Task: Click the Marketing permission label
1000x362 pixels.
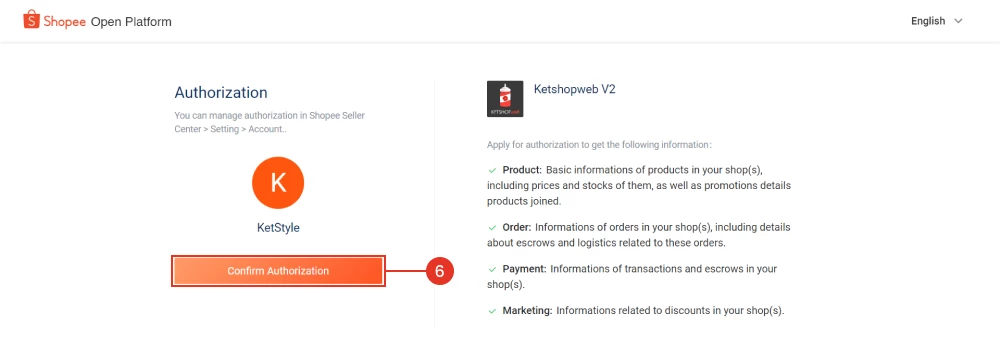Action: click(x=527, y=311)
